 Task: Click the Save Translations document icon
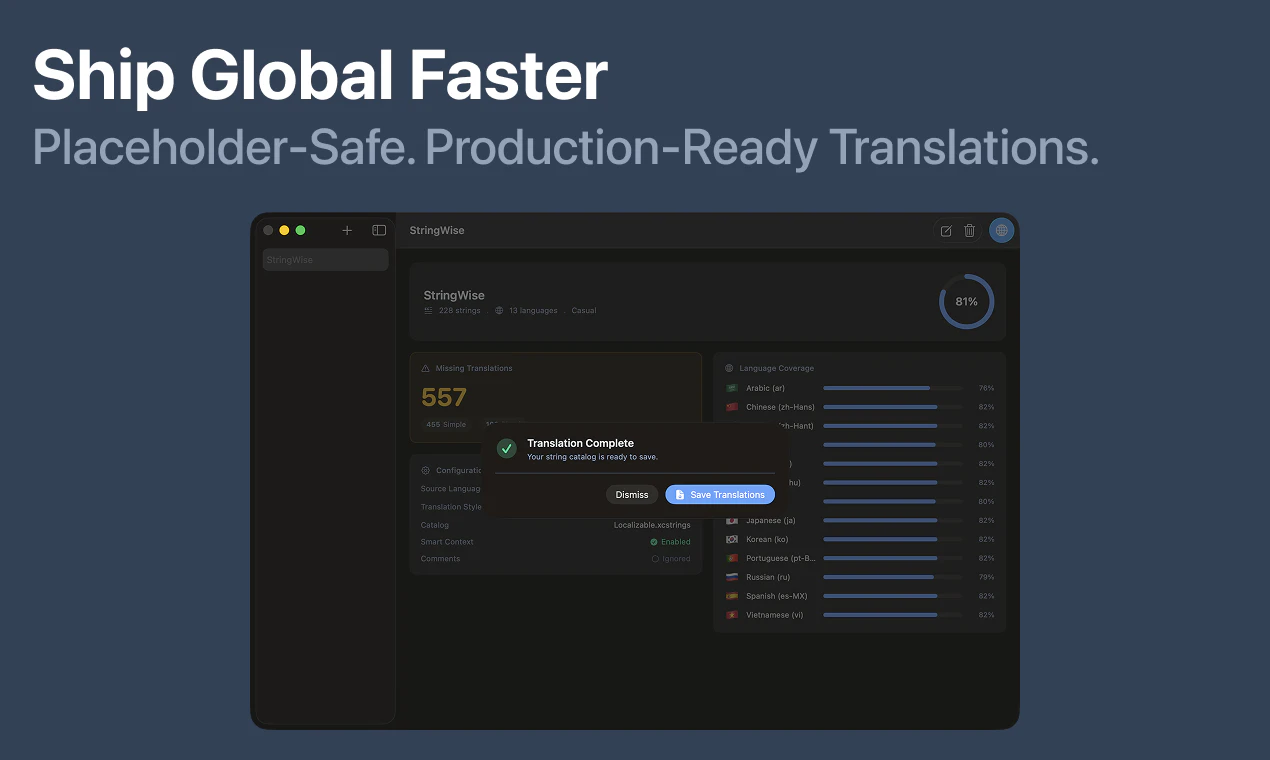click(680, 495)
